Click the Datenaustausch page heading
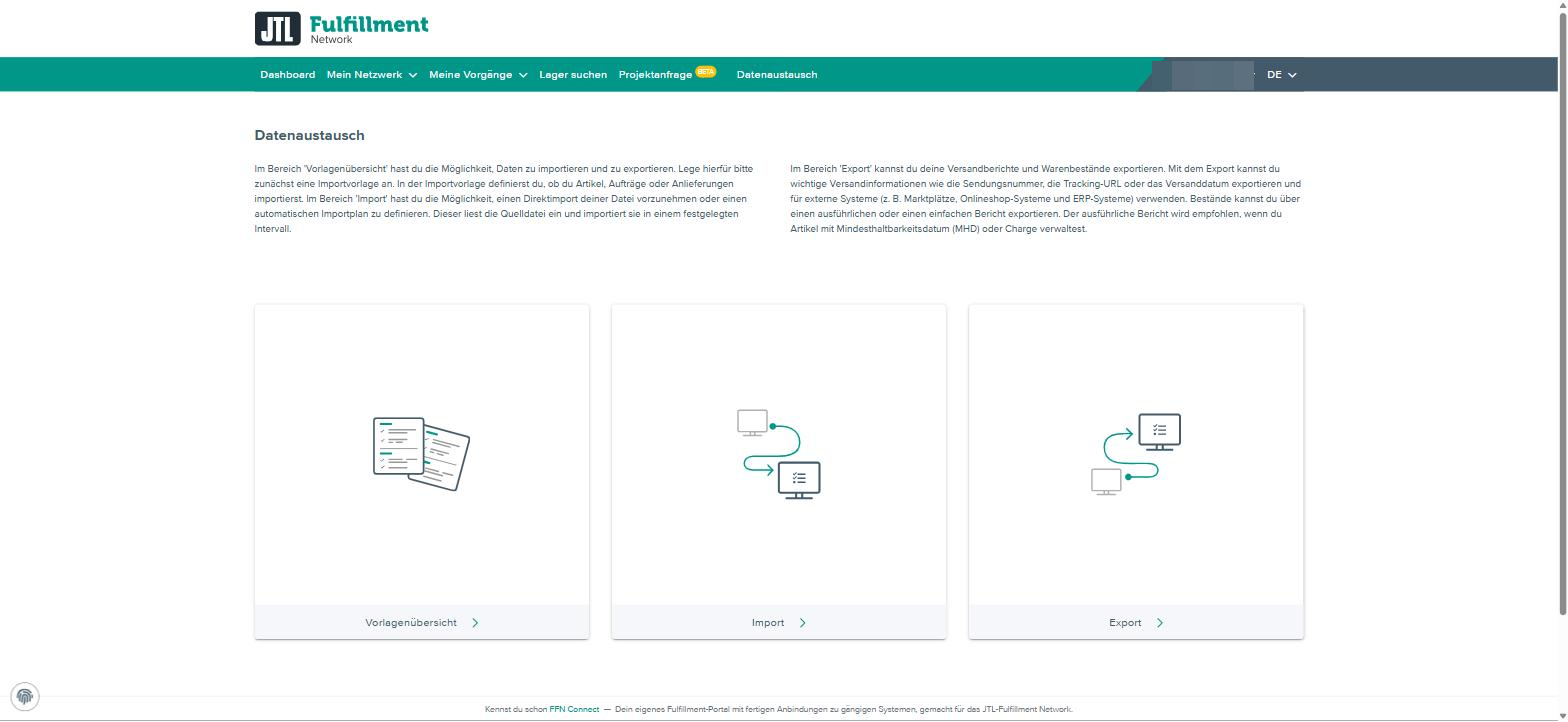 pos(309,135)
